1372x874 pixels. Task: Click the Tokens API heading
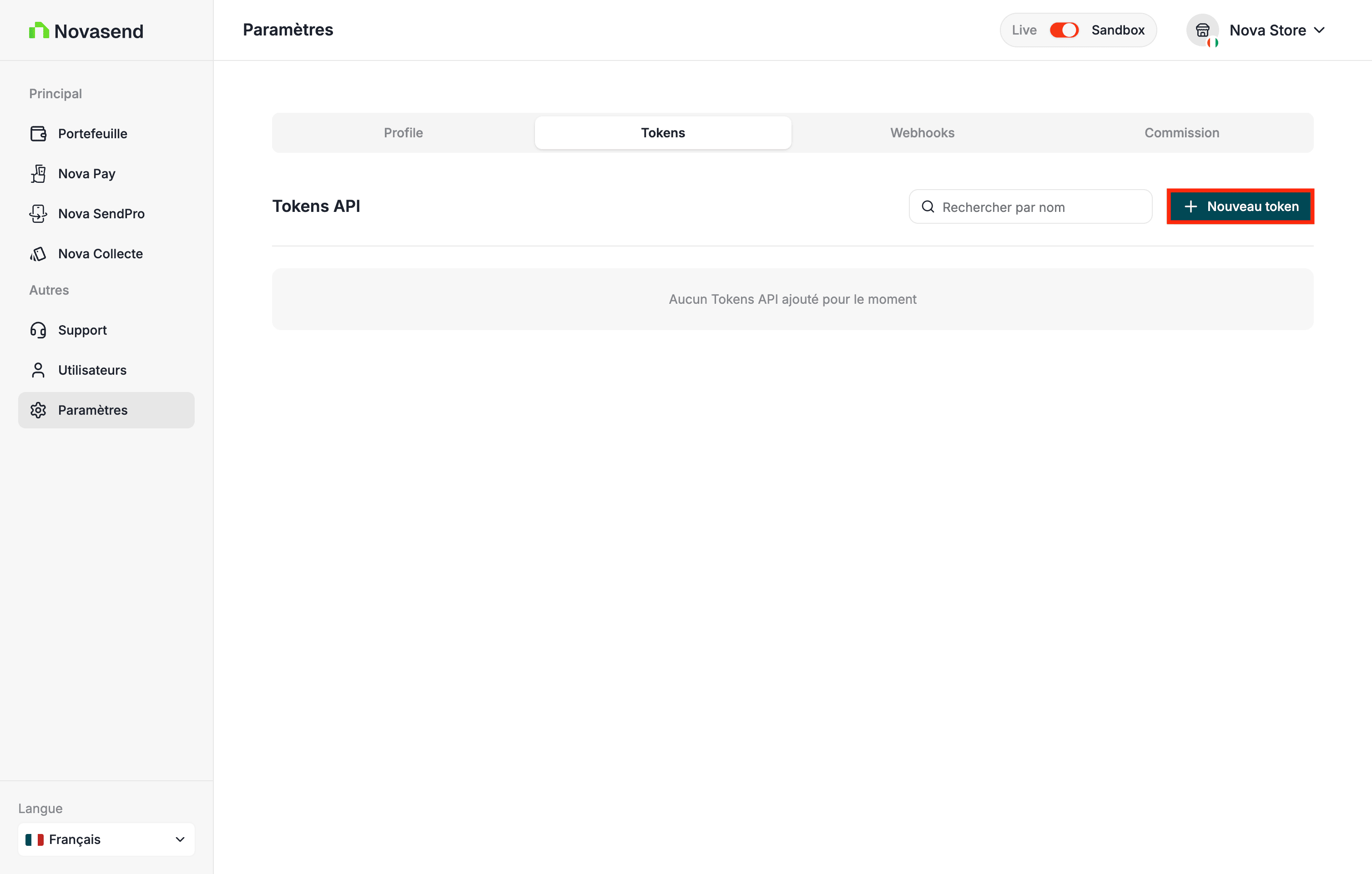point(316,206)
